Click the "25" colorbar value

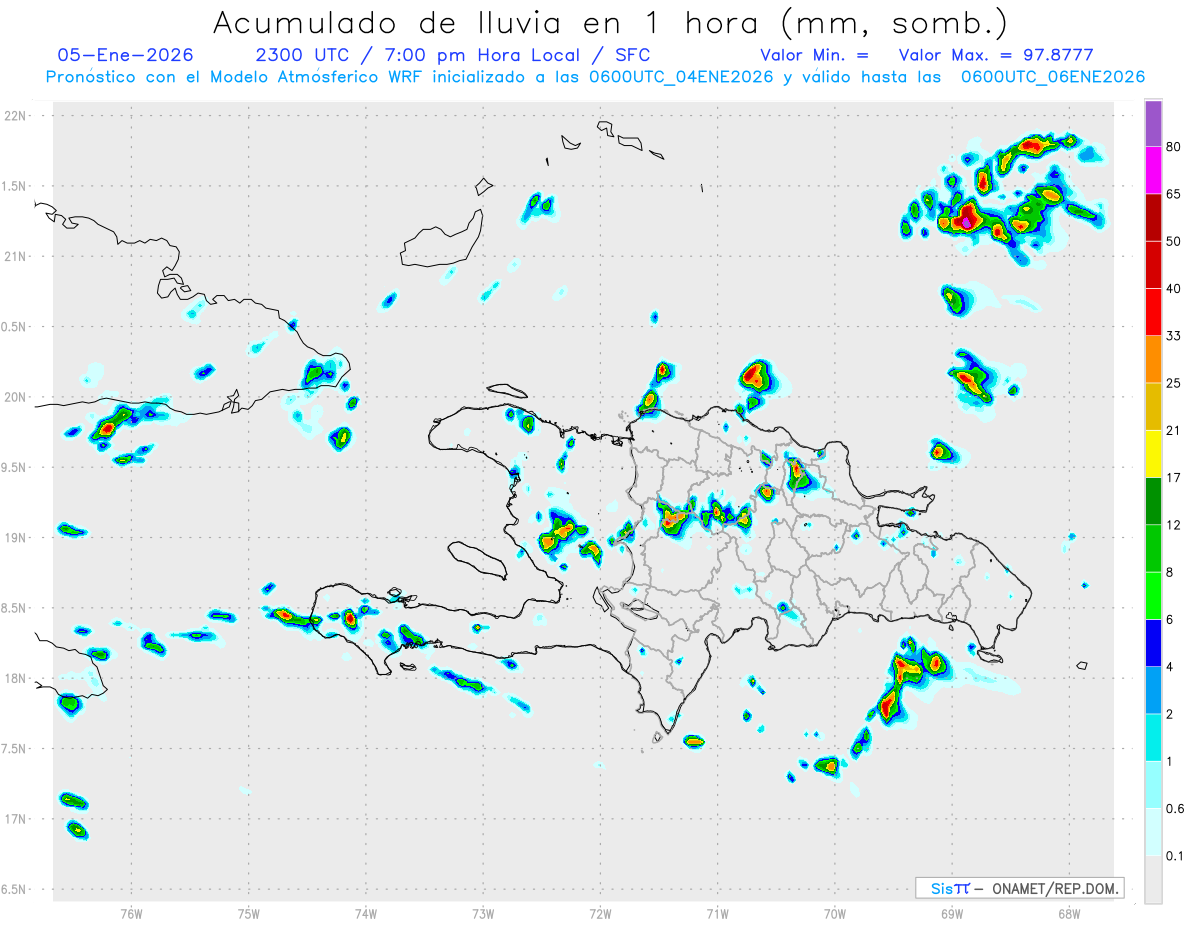pyautogui.click(x=1174, y=383)
